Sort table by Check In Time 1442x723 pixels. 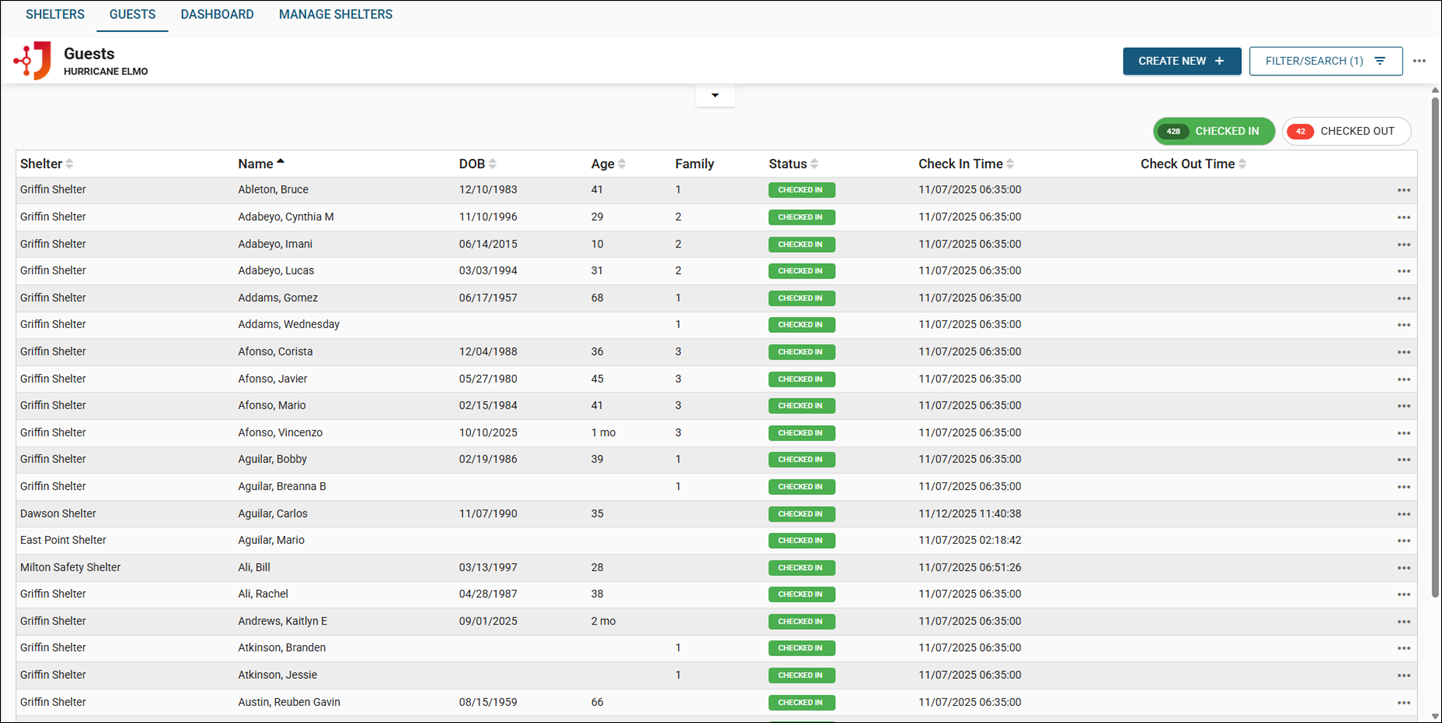1010,164
